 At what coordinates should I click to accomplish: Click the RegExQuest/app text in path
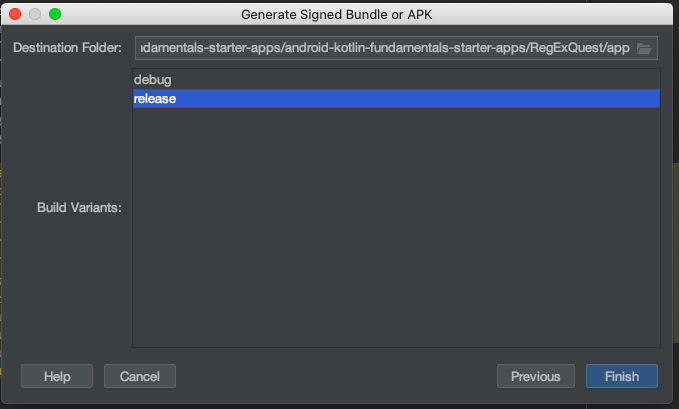[x=579, y=48]
